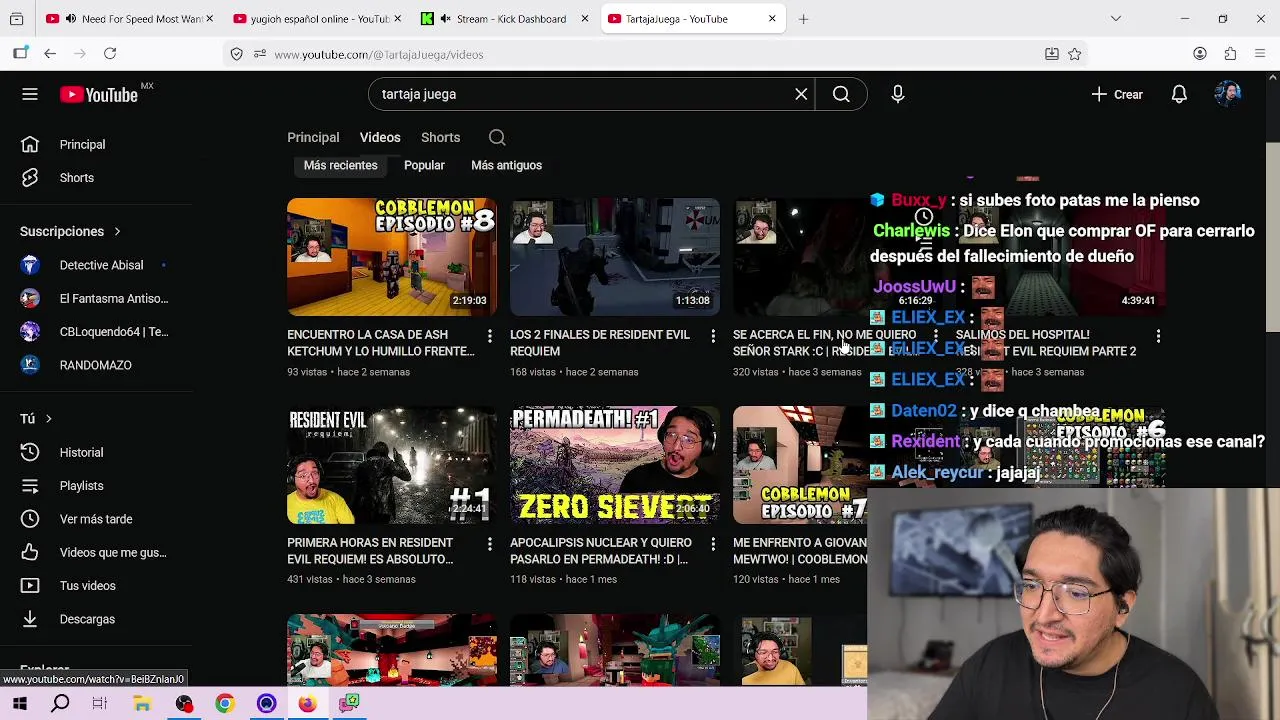Click the browser address bar URL

click(378, 54)
